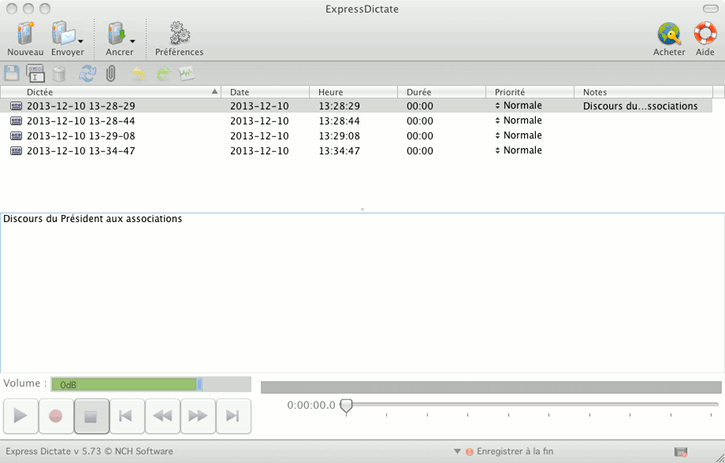
Task: Select dictation 2013-12-10 13-34-47 row
Action: pos(80,151)
